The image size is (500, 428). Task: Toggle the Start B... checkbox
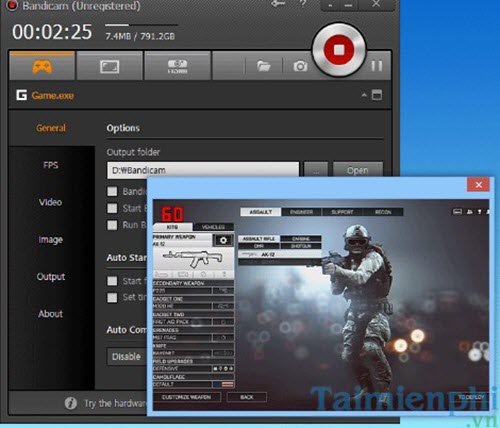[x=112, y=208]
